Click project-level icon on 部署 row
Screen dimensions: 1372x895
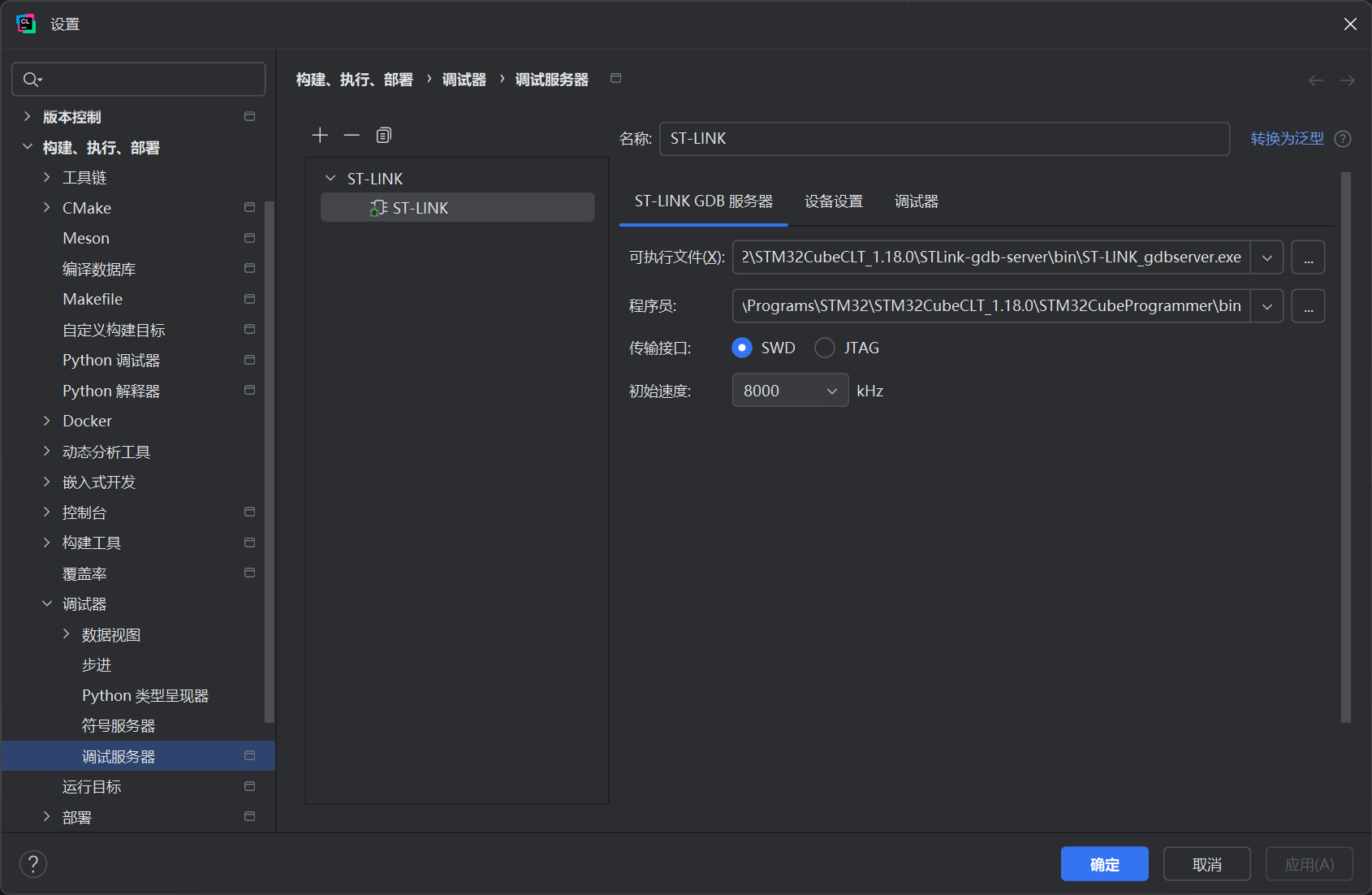pos(250,816)
